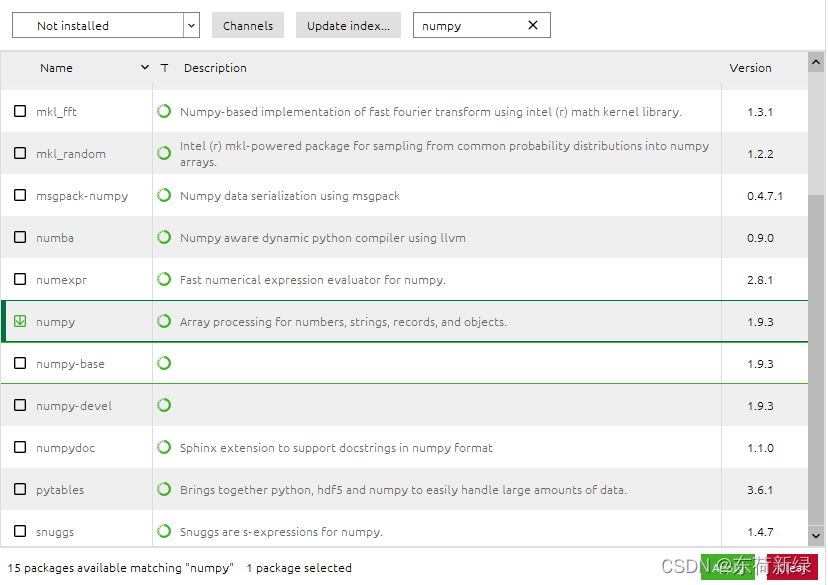Select the numpy package name
Viewport: 828px width, 585px height.
point(55,322)
